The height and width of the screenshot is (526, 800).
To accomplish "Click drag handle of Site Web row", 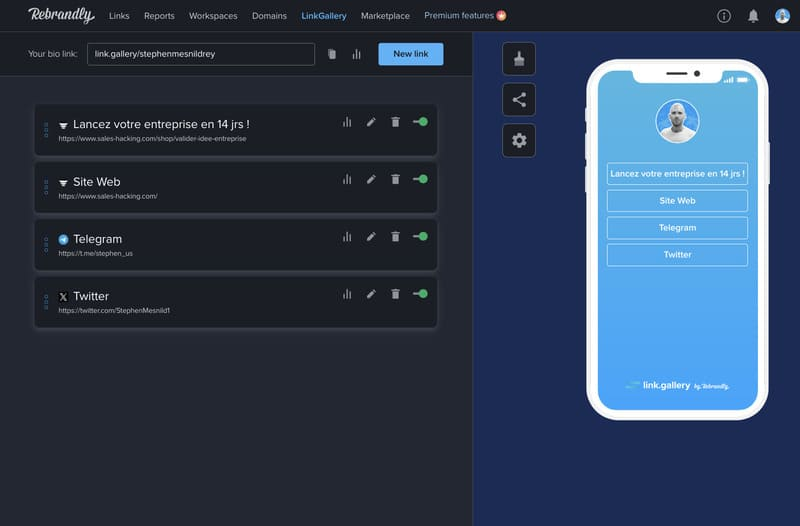I will 46,187.
